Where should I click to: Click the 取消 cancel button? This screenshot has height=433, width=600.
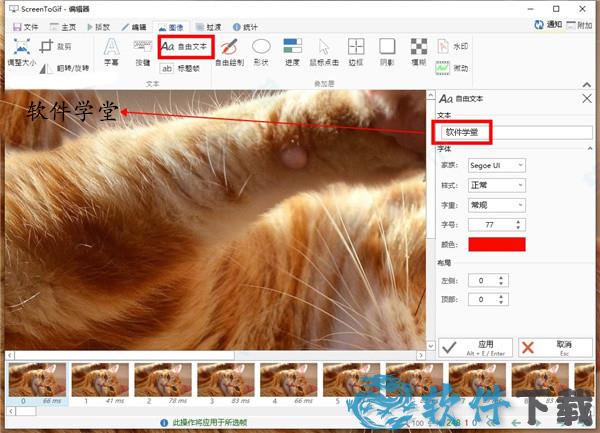click(555, 347)
